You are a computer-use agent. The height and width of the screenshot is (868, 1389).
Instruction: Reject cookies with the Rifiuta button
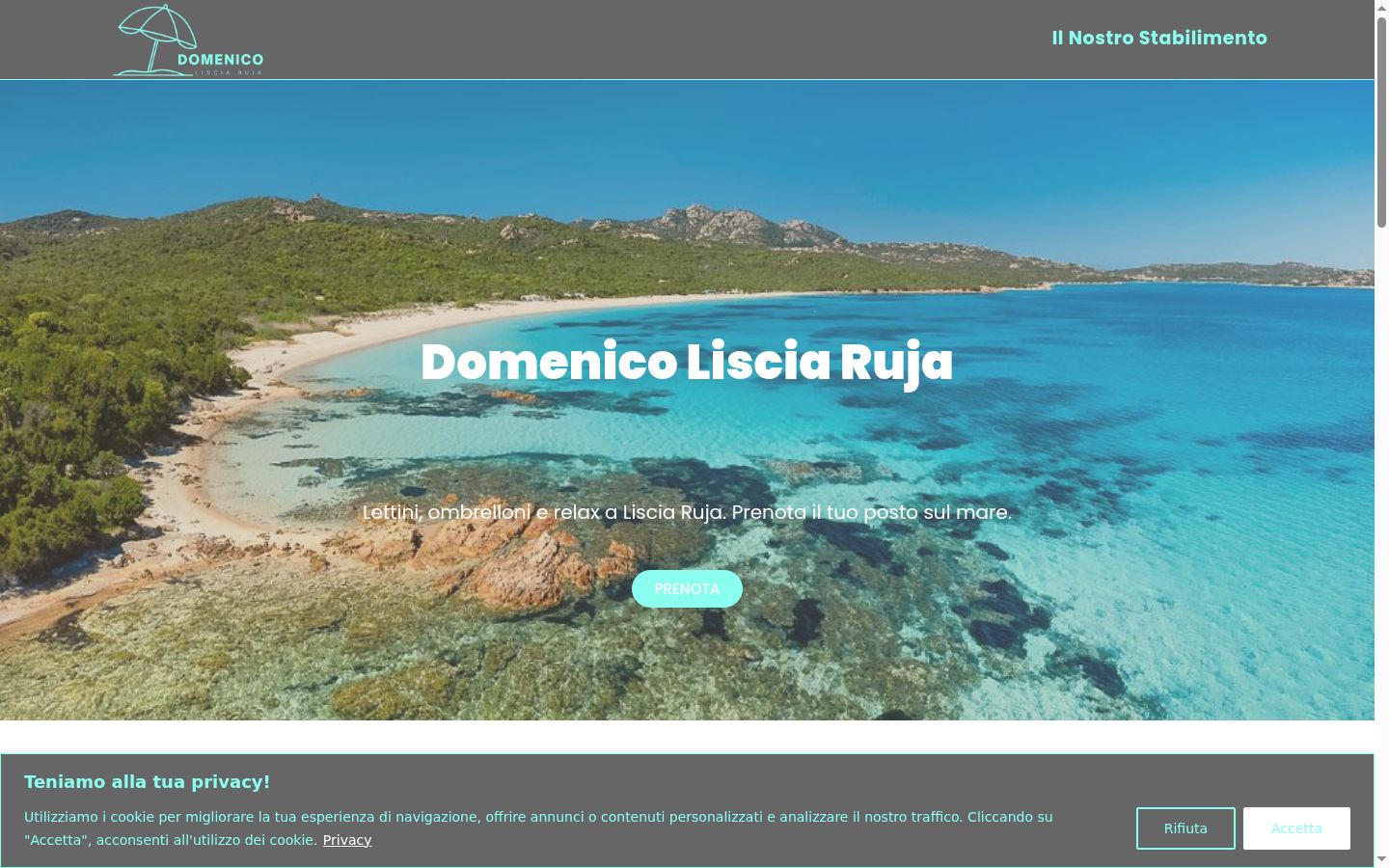tap(1185, 828)
